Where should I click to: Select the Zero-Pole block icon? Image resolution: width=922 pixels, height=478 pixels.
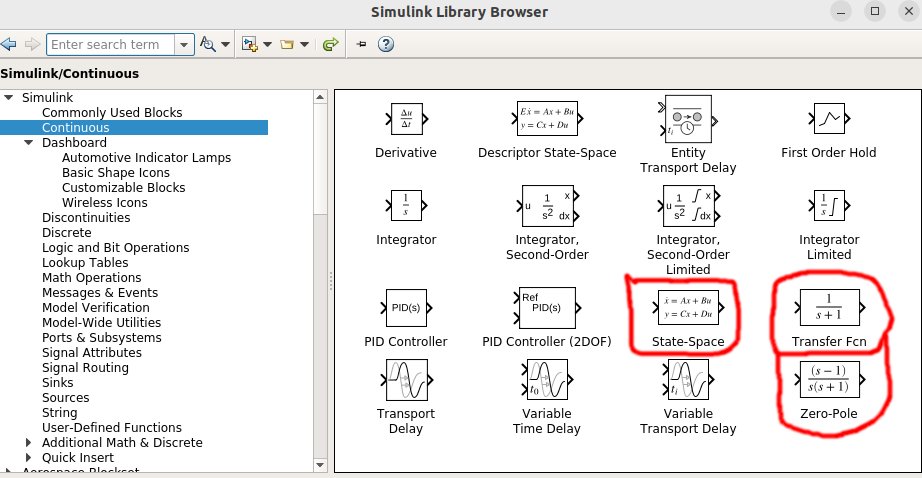pyautogui.click(x=829, y=379)
